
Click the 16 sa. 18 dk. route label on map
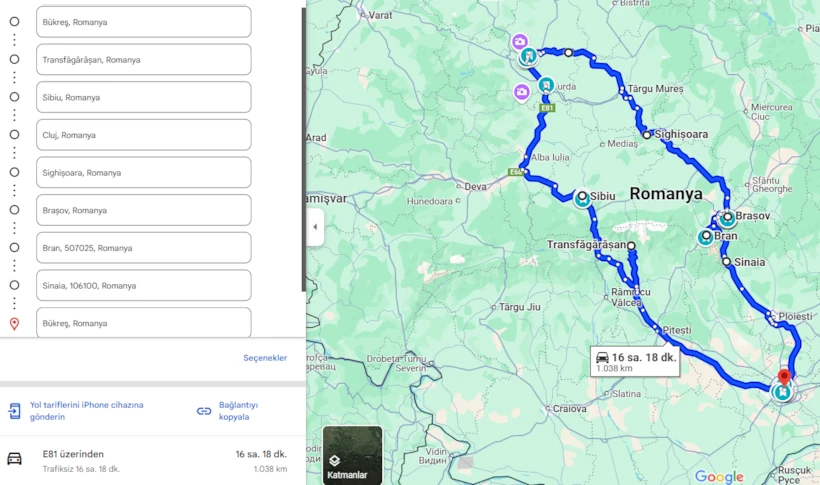click(x=635, y=362)
